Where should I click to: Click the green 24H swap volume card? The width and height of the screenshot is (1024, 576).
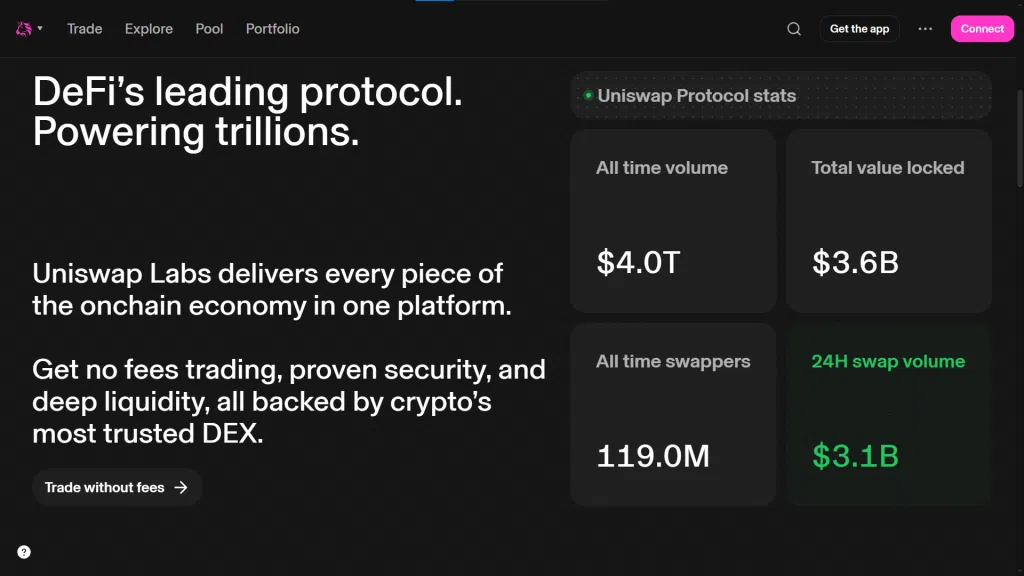[888, 414]
